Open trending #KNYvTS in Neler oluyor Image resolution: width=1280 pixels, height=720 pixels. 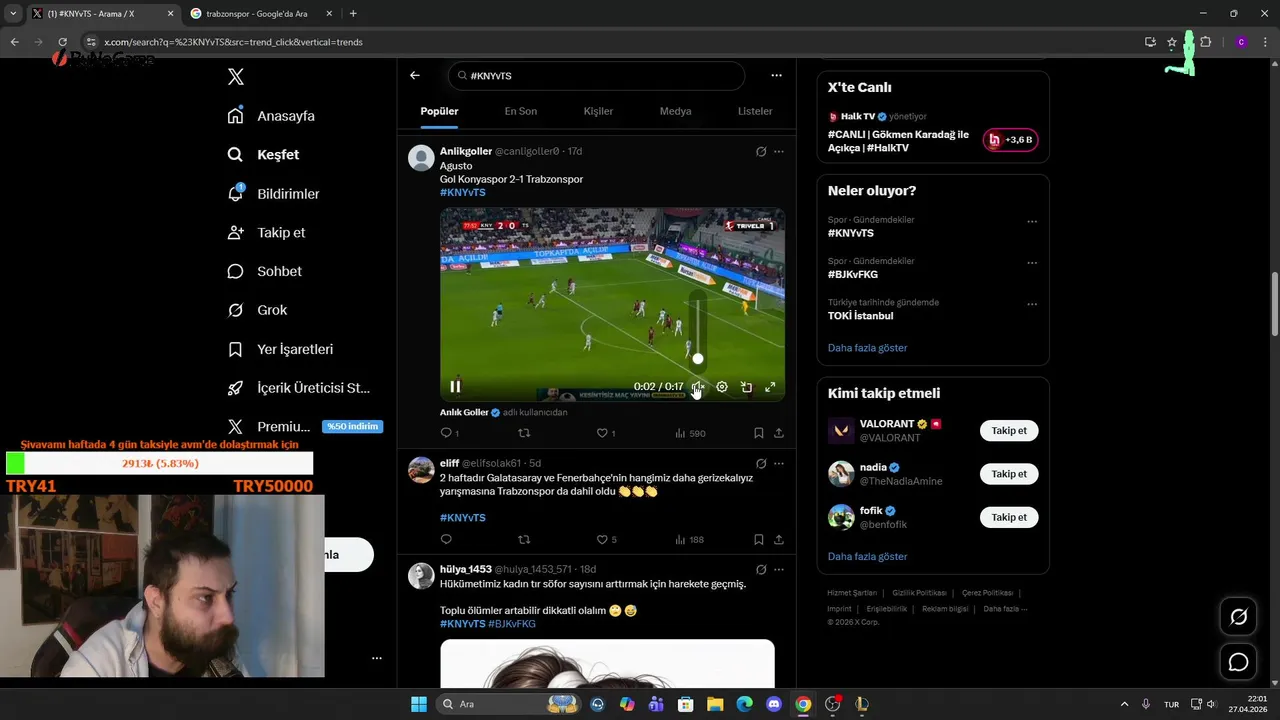pyautogui.click(x=850, y=233)
